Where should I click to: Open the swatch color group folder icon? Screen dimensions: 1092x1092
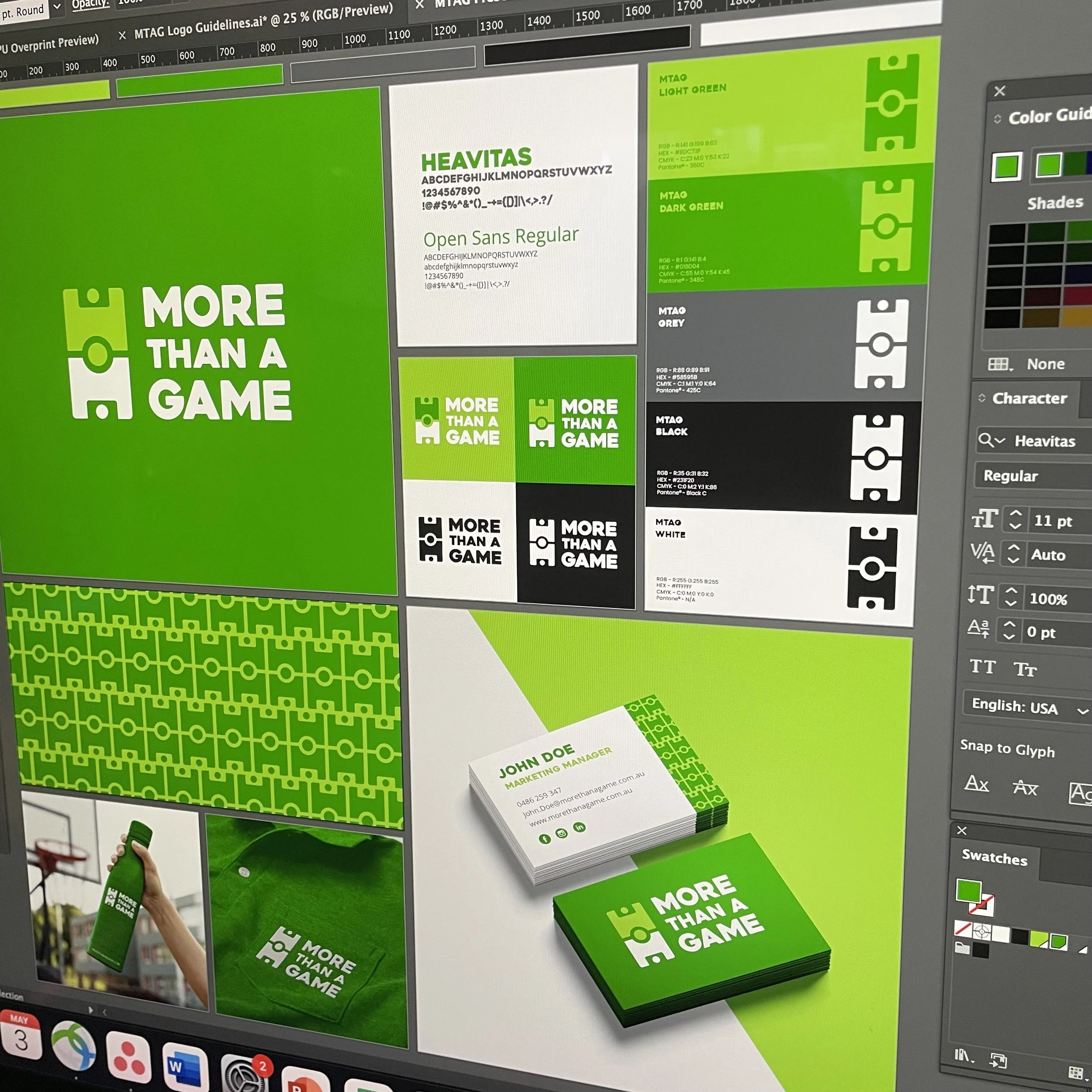(x=962, y=948)
